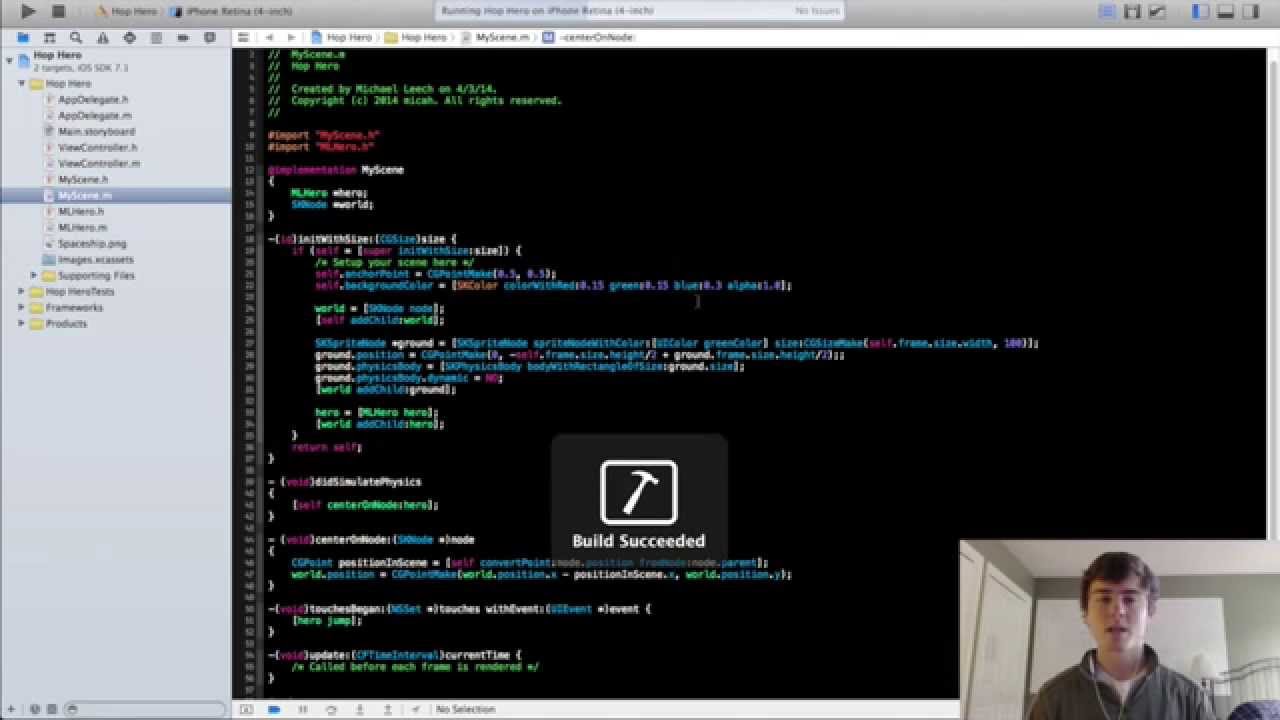
Task: Collapse the Hop Hero project root
Action: [9, 61]
